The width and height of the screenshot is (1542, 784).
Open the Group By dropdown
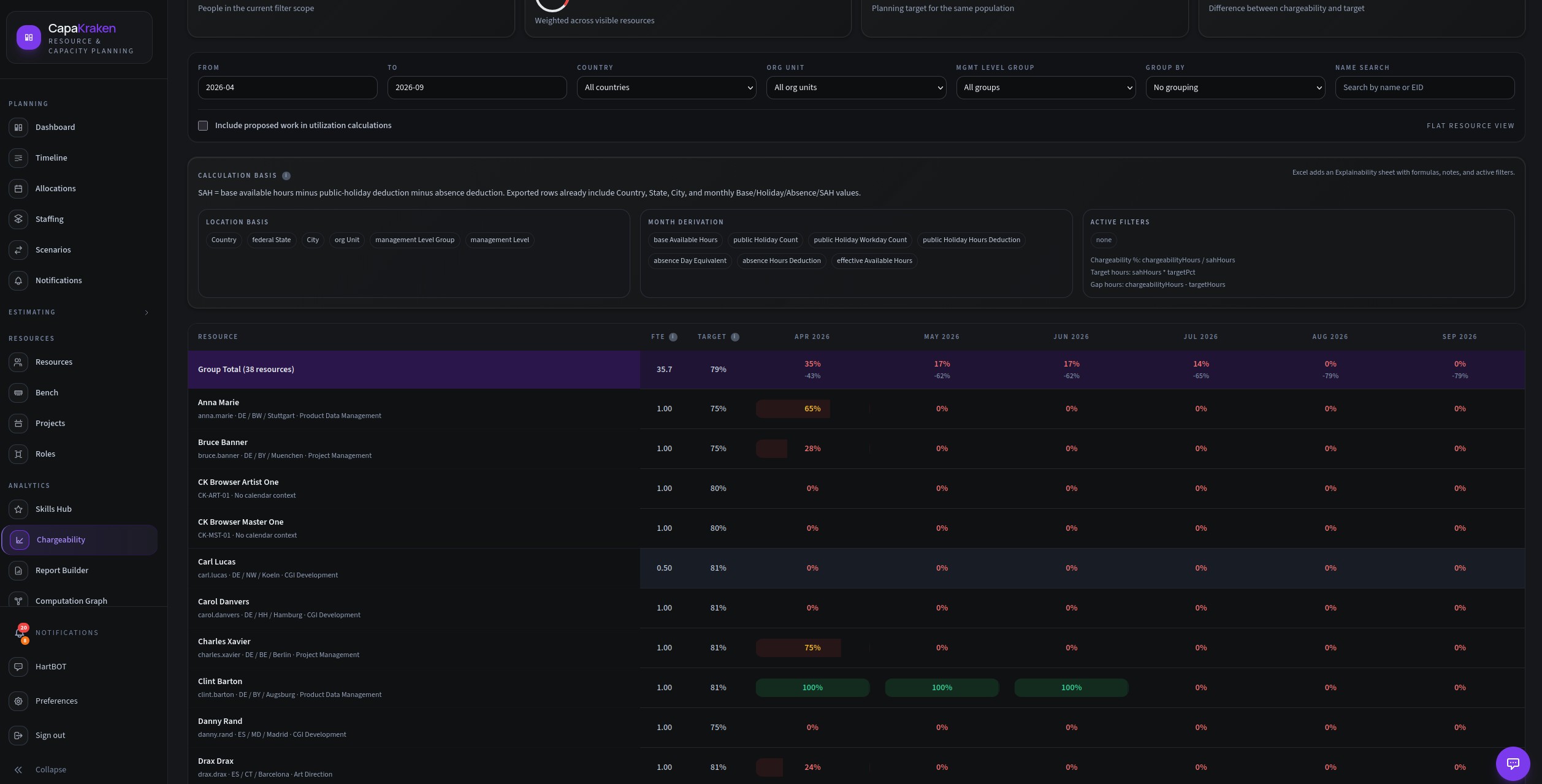[1235, 88]
